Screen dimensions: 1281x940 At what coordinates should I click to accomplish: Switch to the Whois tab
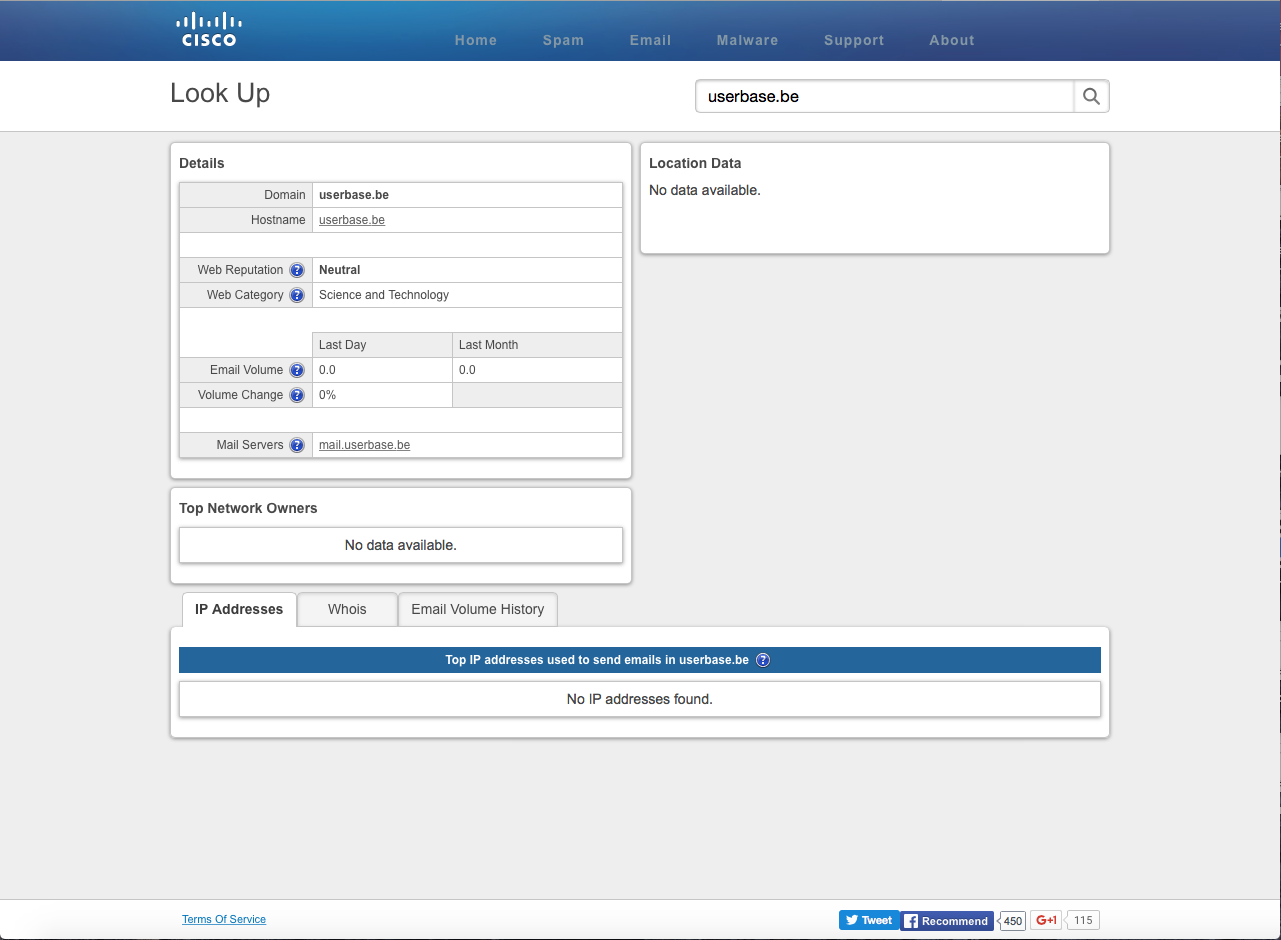[347, 609]
